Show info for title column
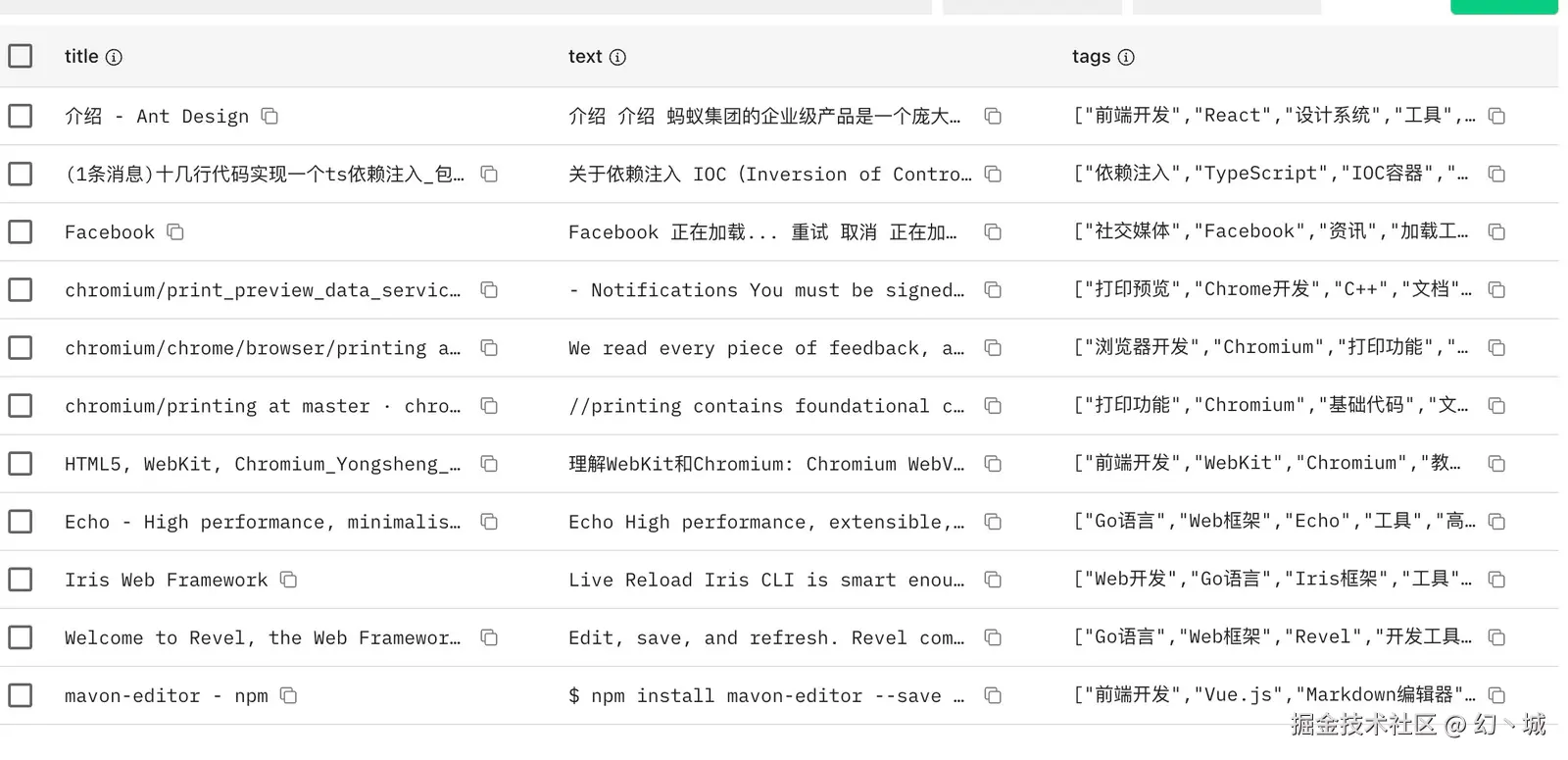Image resolution: width=1568 pixels, height=760 pixels. pyautogui.click(x=114, y=57)
